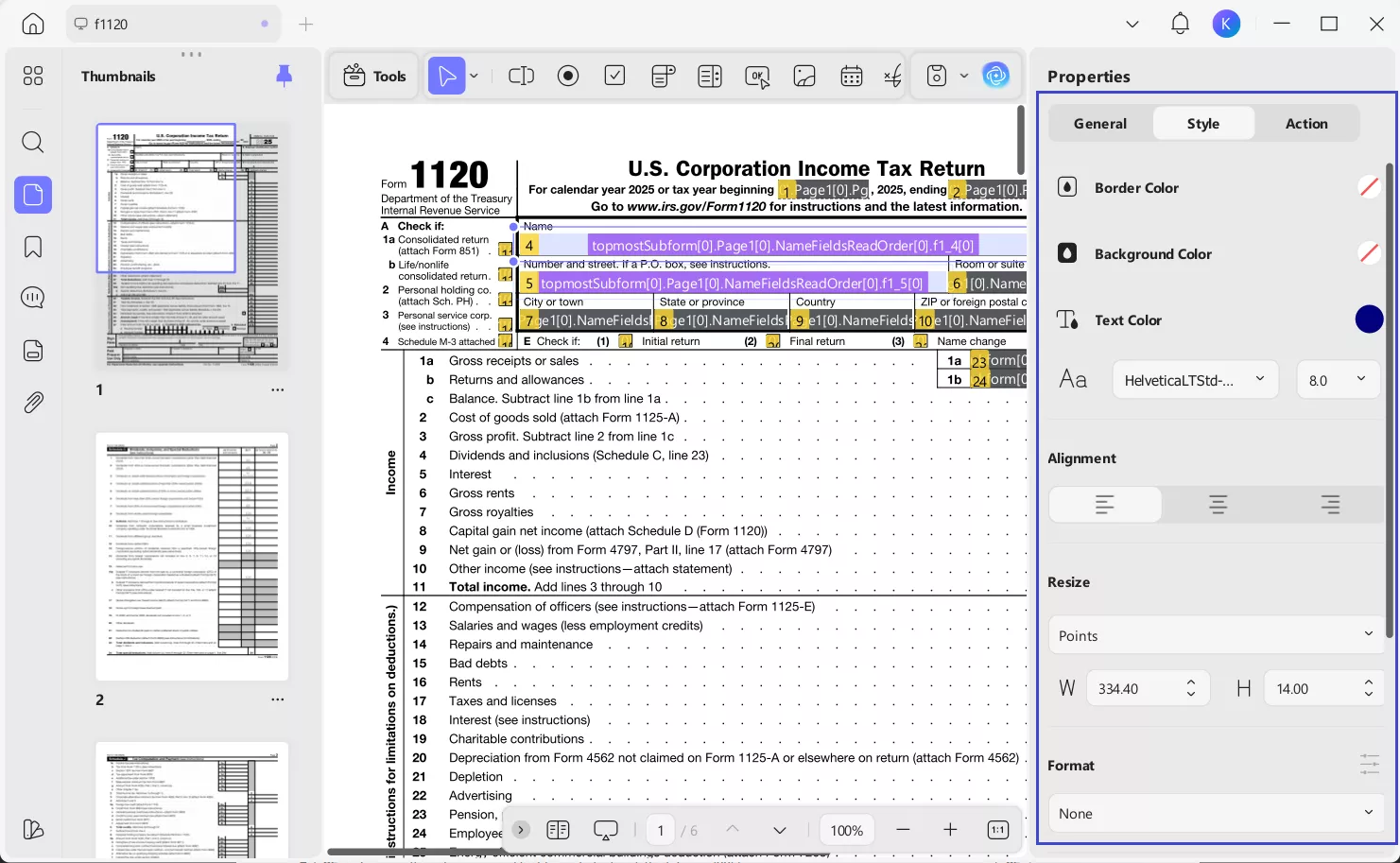This screenshot has height=863, width=1400.
Task: Select the Date Field form tool
Action: tap(852, 76)
